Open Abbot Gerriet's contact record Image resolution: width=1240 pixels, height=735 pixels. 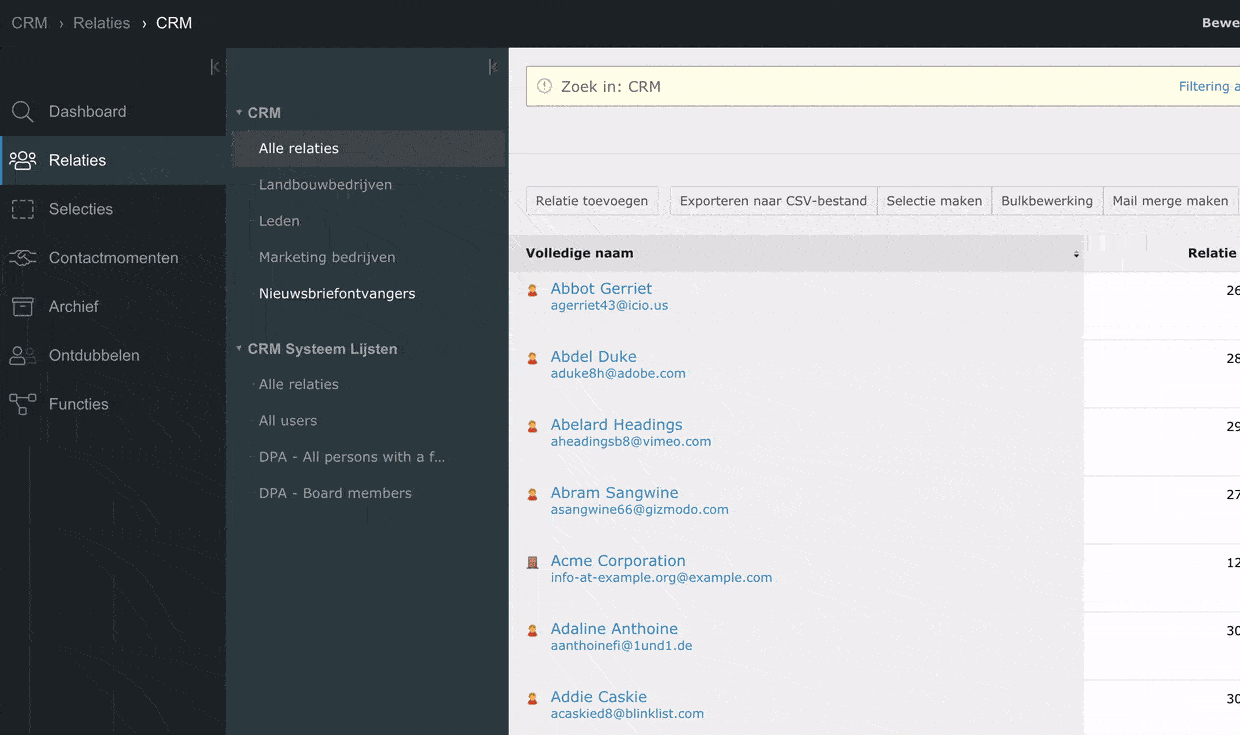[601, 289]
